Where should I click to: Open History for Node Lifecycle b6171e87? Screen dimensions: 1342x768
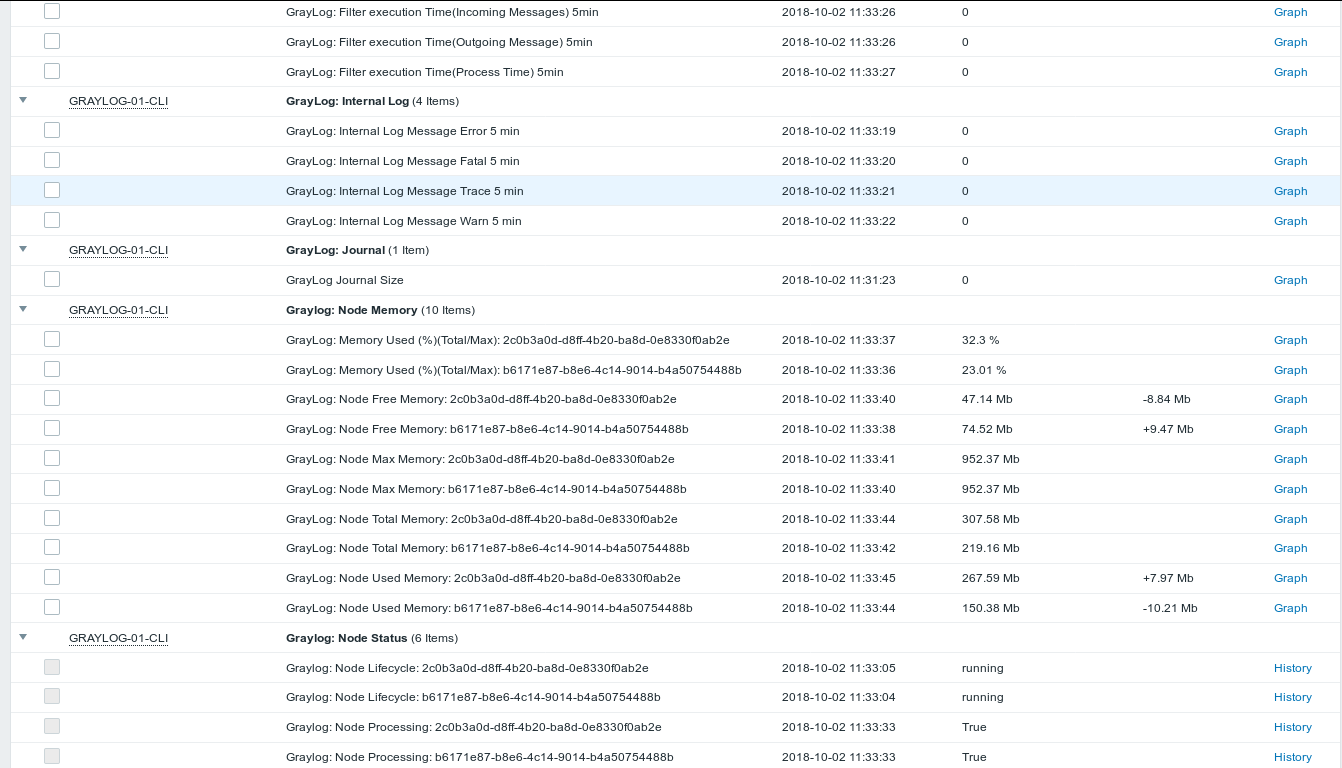[1292, 697]
